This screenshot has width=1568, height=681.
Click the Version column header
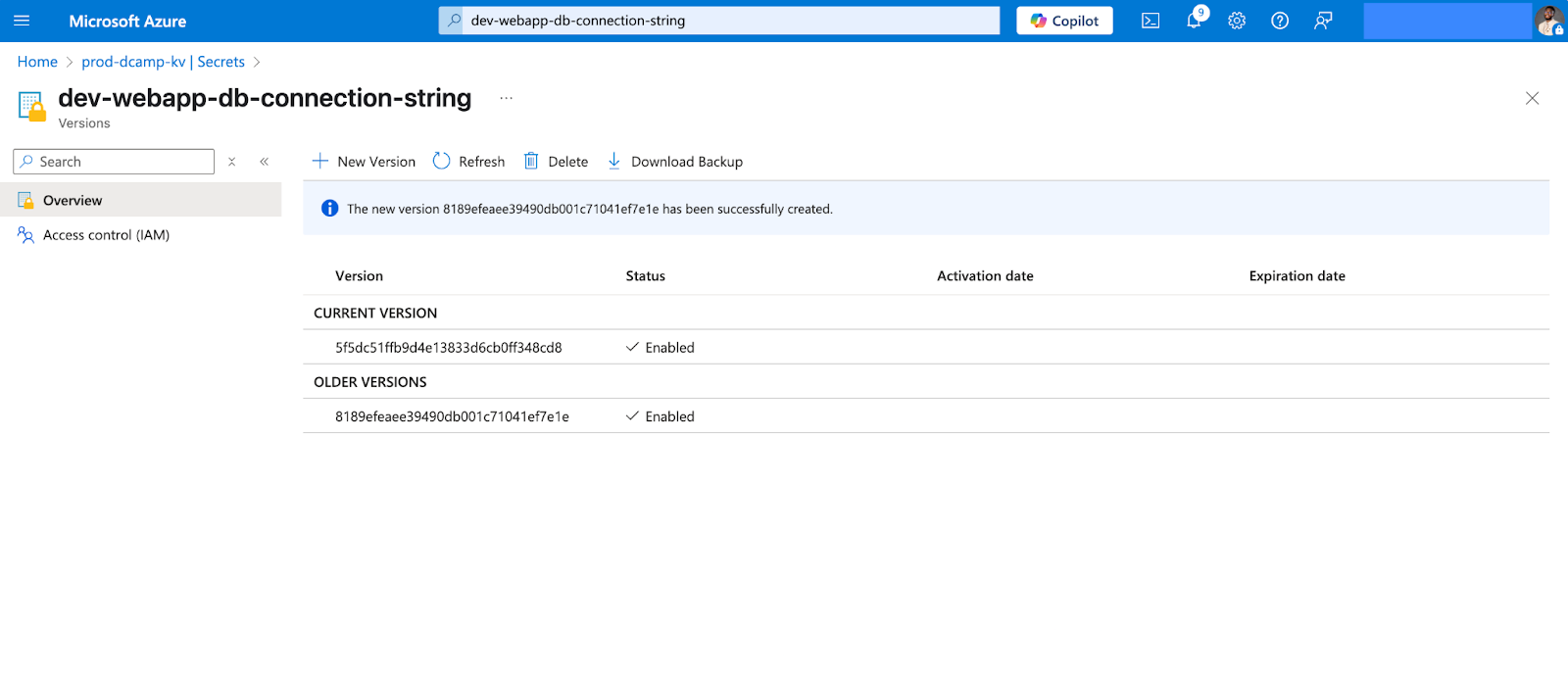pos(359,276)
